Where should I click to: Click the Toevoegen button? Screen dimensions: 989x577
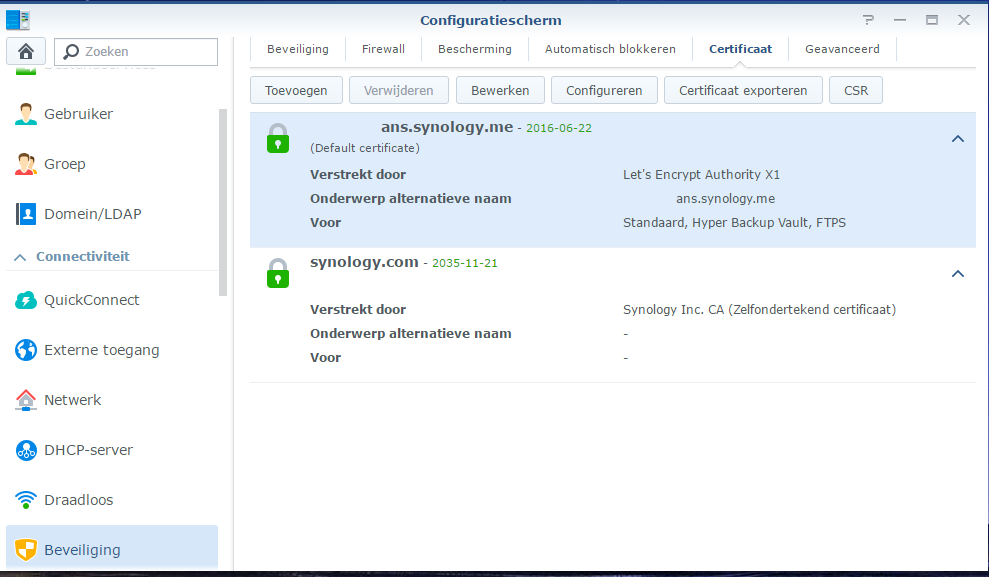coord(296,90)
